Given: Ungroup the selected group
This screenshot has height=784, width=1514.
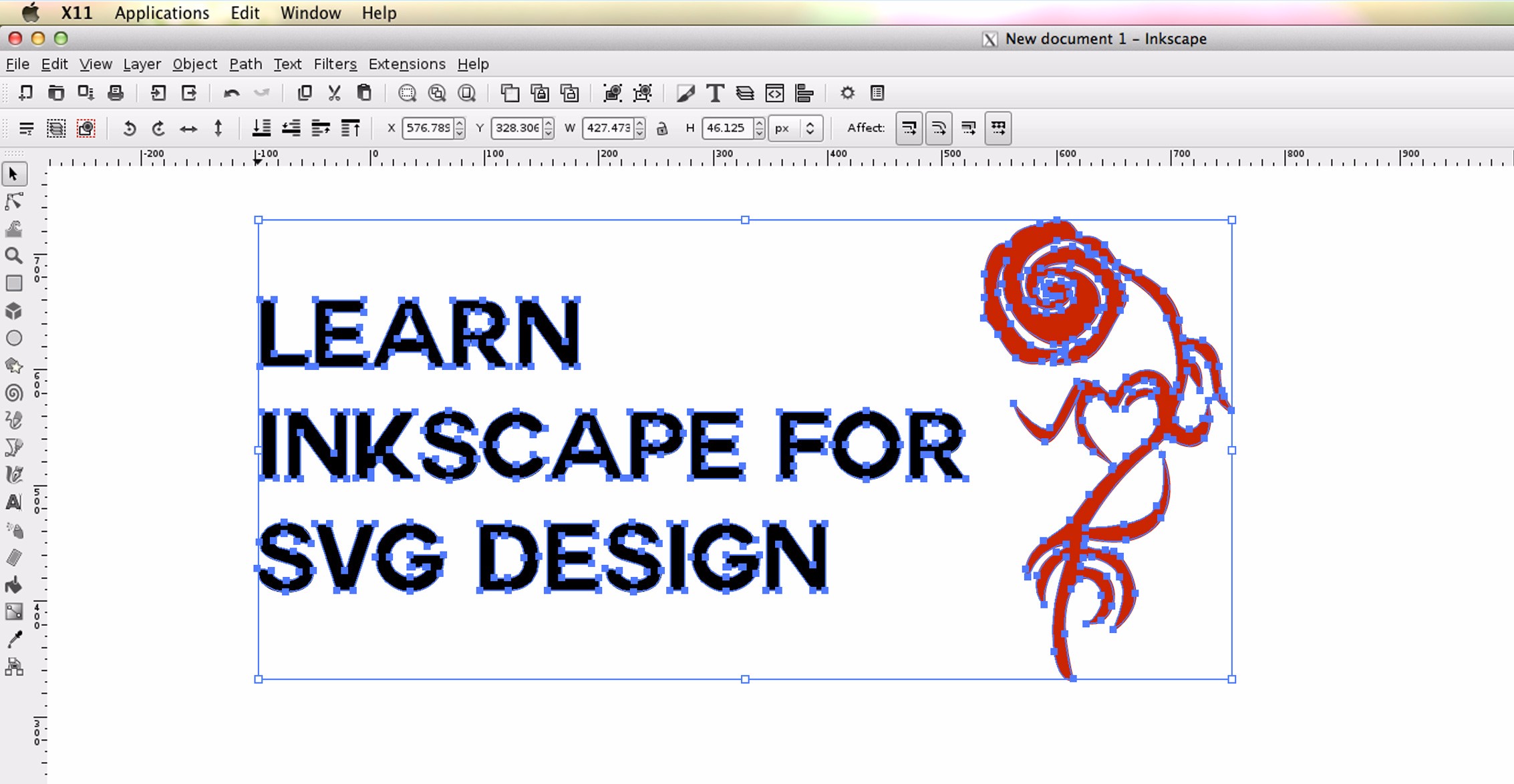Looking at the screenshot, I should coord(643,93).
